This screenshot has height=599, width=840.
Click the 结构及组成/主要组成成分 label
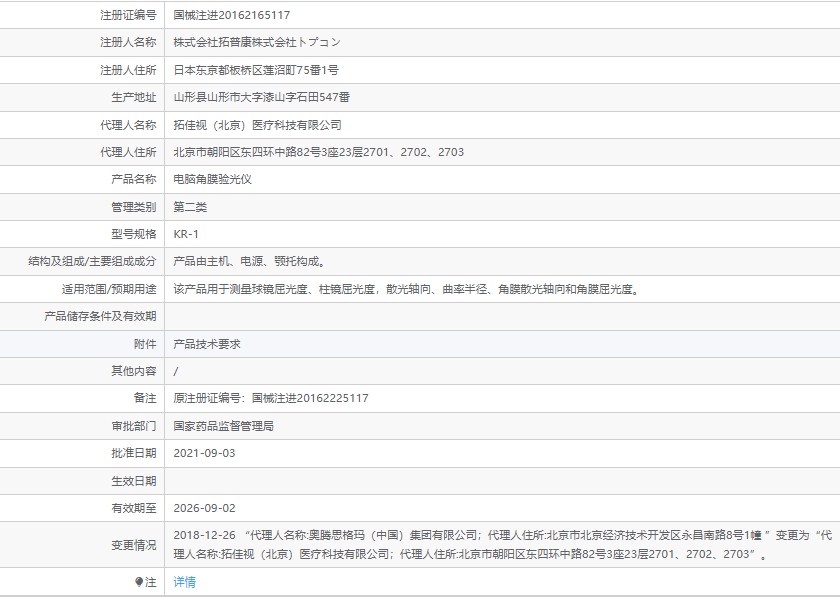pyautogui.click(x=92, y=261)
